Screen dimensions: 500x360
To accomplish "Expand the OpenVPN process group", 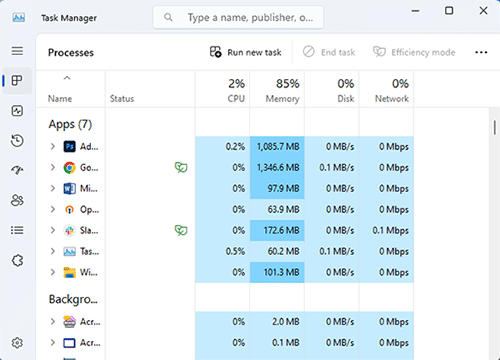I will click(53, 209).
